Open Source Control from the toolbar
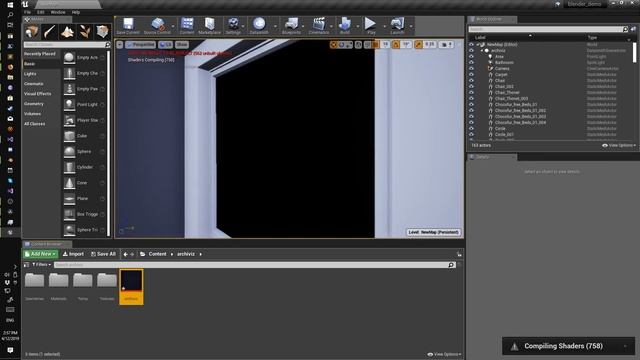The height and width of the screenshot is (360, 640). pos(158,24)
